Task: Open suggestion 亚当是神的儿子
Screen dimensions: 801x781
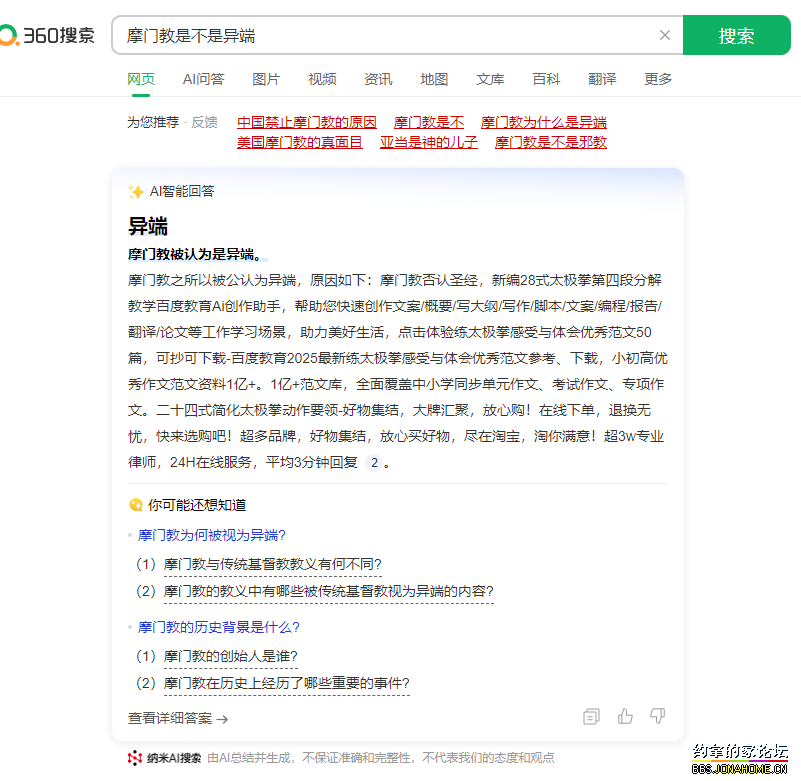Action: 429,142
